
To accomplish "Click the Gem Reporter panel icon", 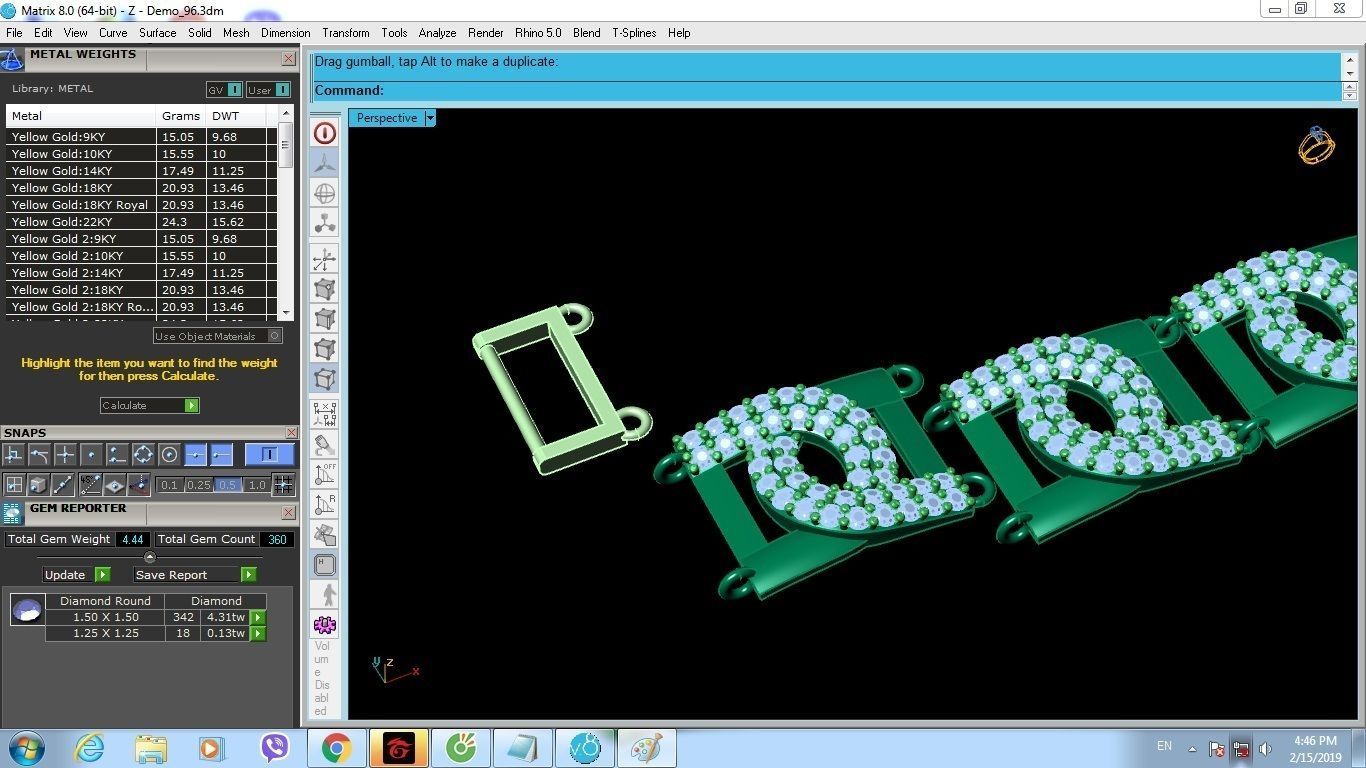I will point(12,513).
